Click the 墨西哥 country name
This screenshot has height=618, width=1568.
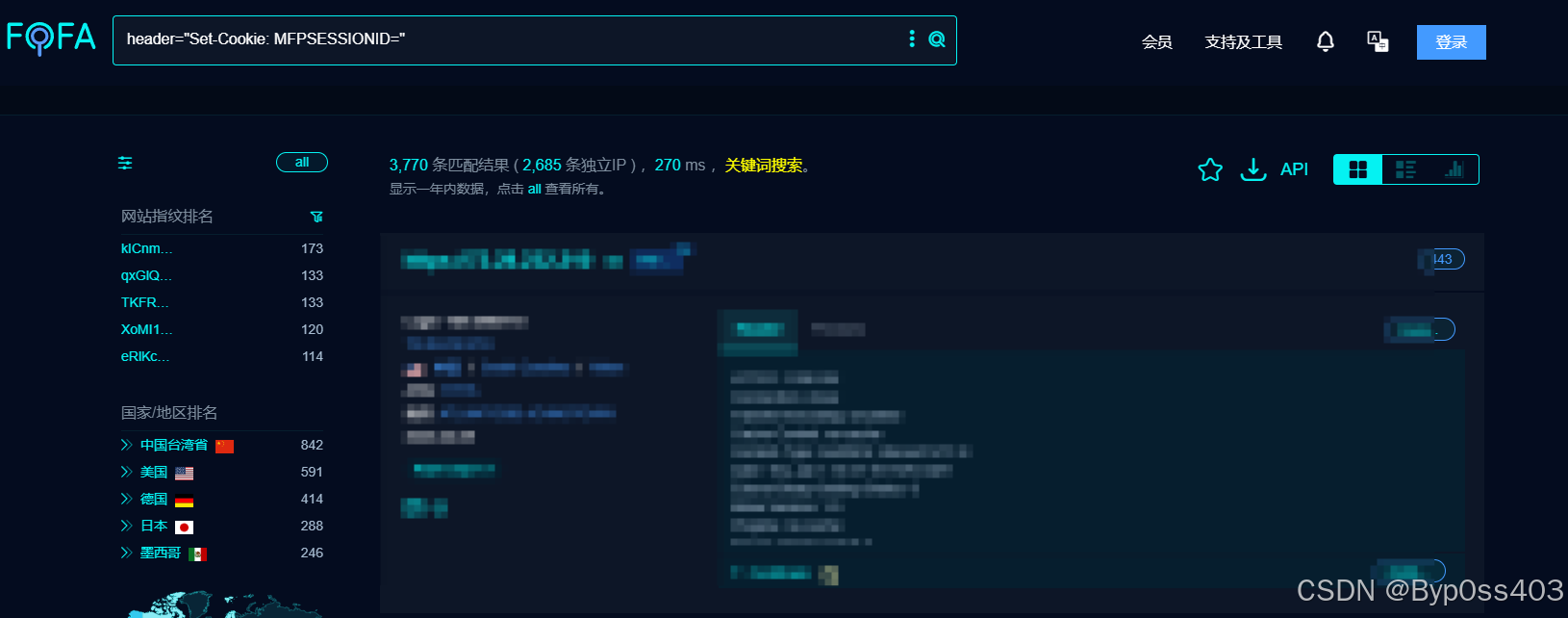(x=161, y=553)
